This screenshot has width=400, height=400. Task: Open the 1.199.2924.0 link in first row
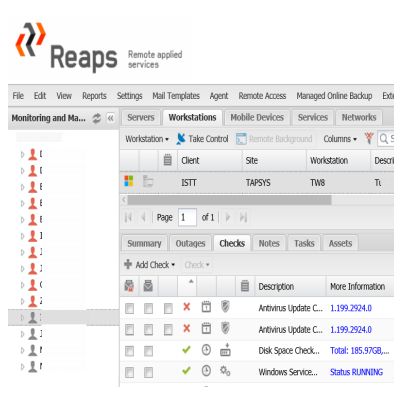(351, 308)
